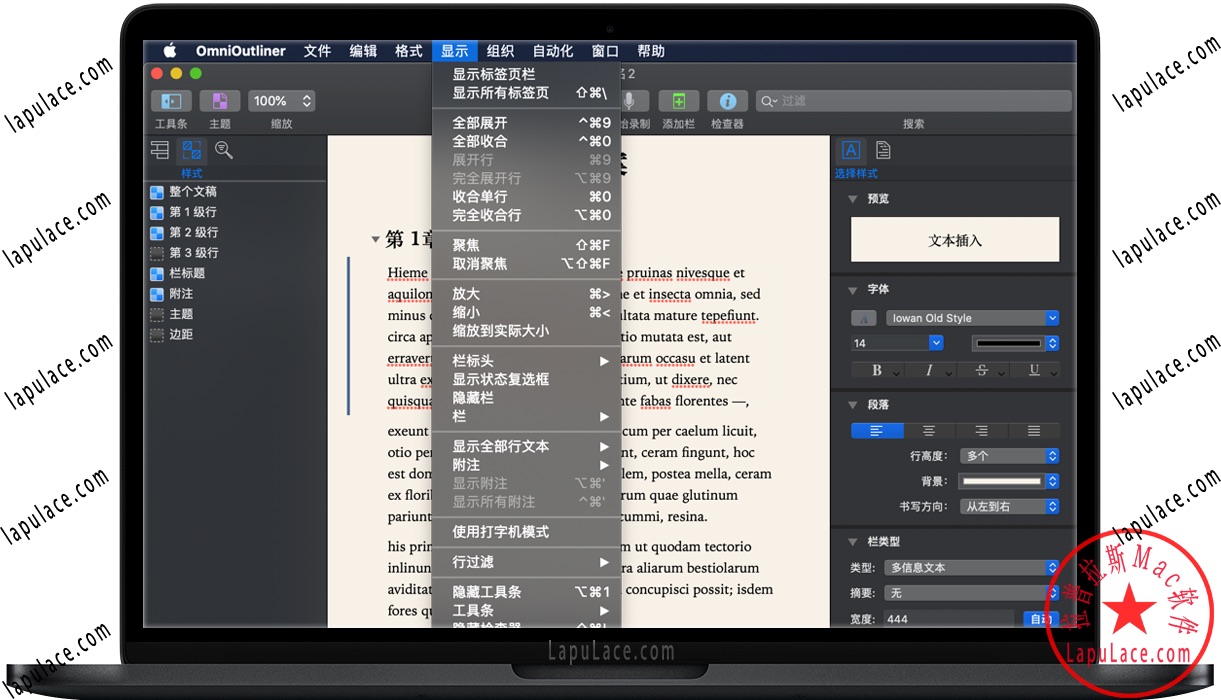Open the 帮助 menu in menu bar
The image size is (1221, 700).
(x=651, y=51)
